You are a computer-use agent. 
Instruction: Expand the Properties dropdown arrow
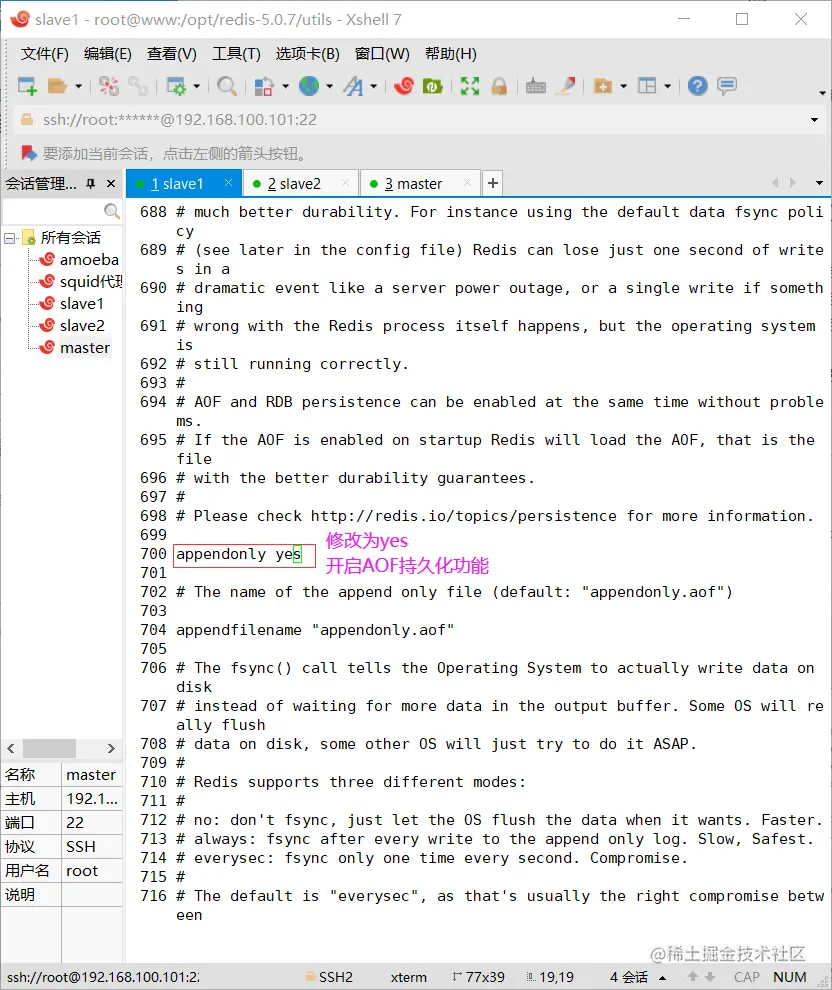[x=196, y=86]
